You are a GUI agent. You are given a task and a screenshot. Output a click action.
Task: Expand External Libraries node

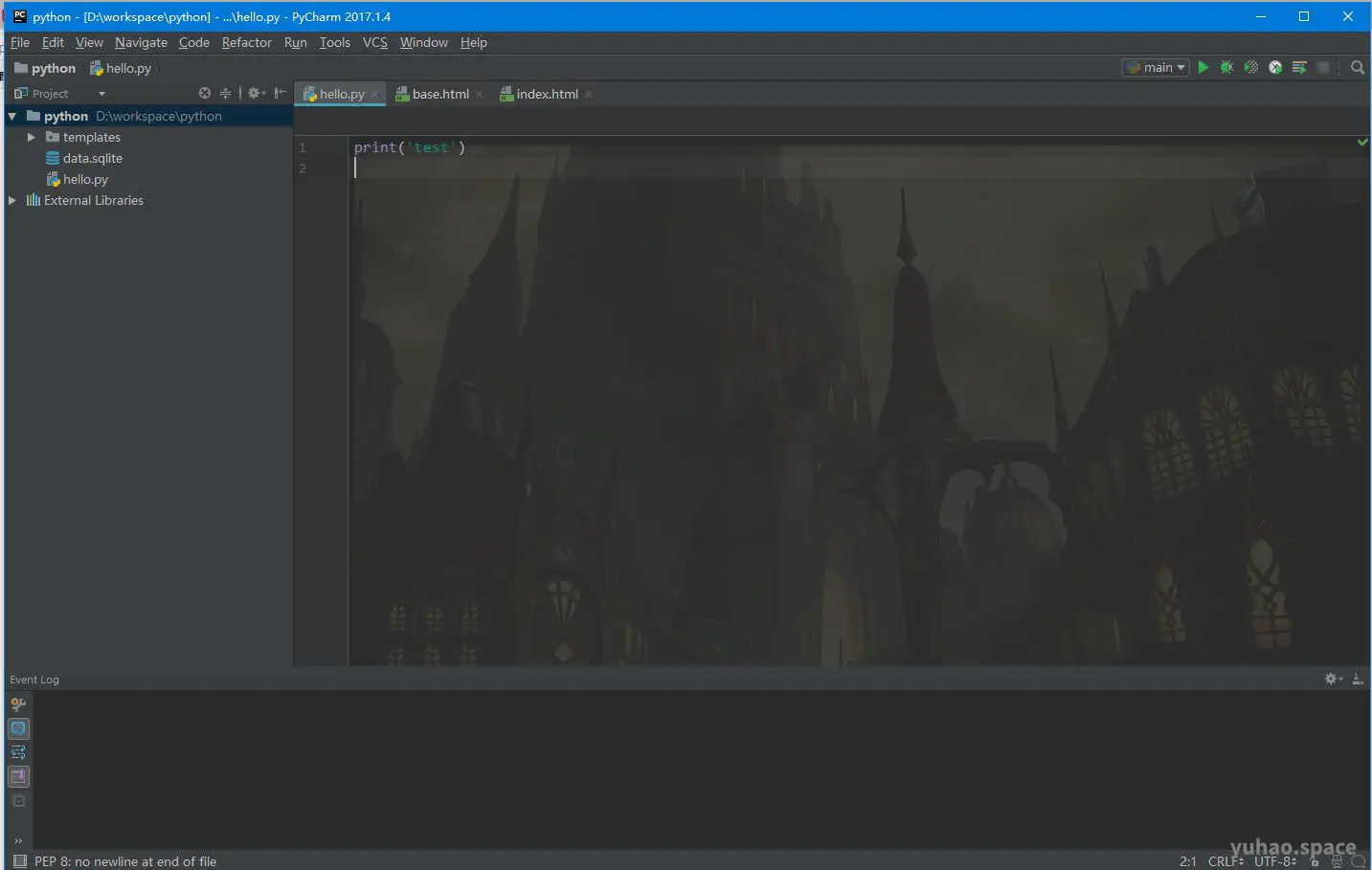coord(11,200)
